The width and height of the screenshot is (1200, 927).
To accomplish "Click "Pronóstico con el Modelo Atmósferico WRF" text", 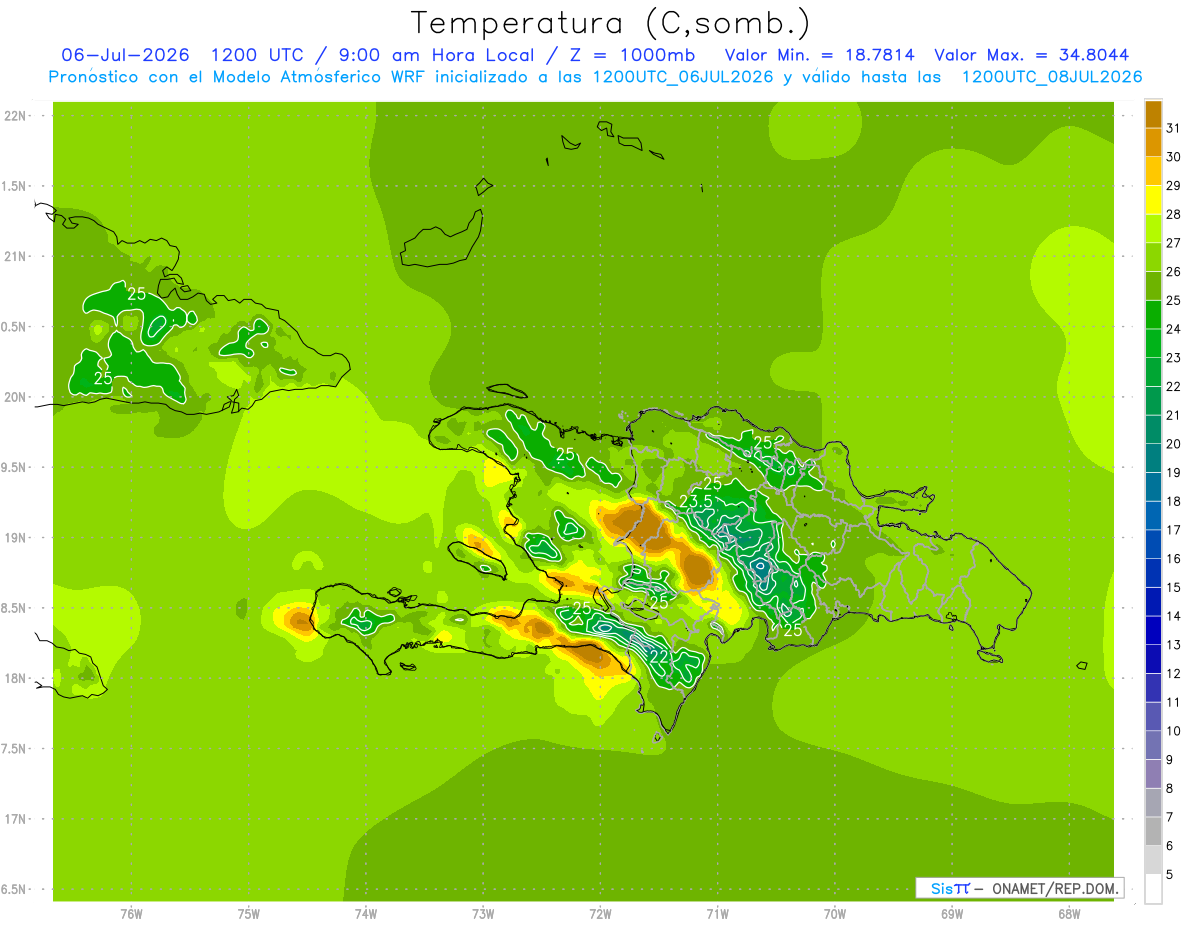I will pyautogui.click(x=237, y=77).
